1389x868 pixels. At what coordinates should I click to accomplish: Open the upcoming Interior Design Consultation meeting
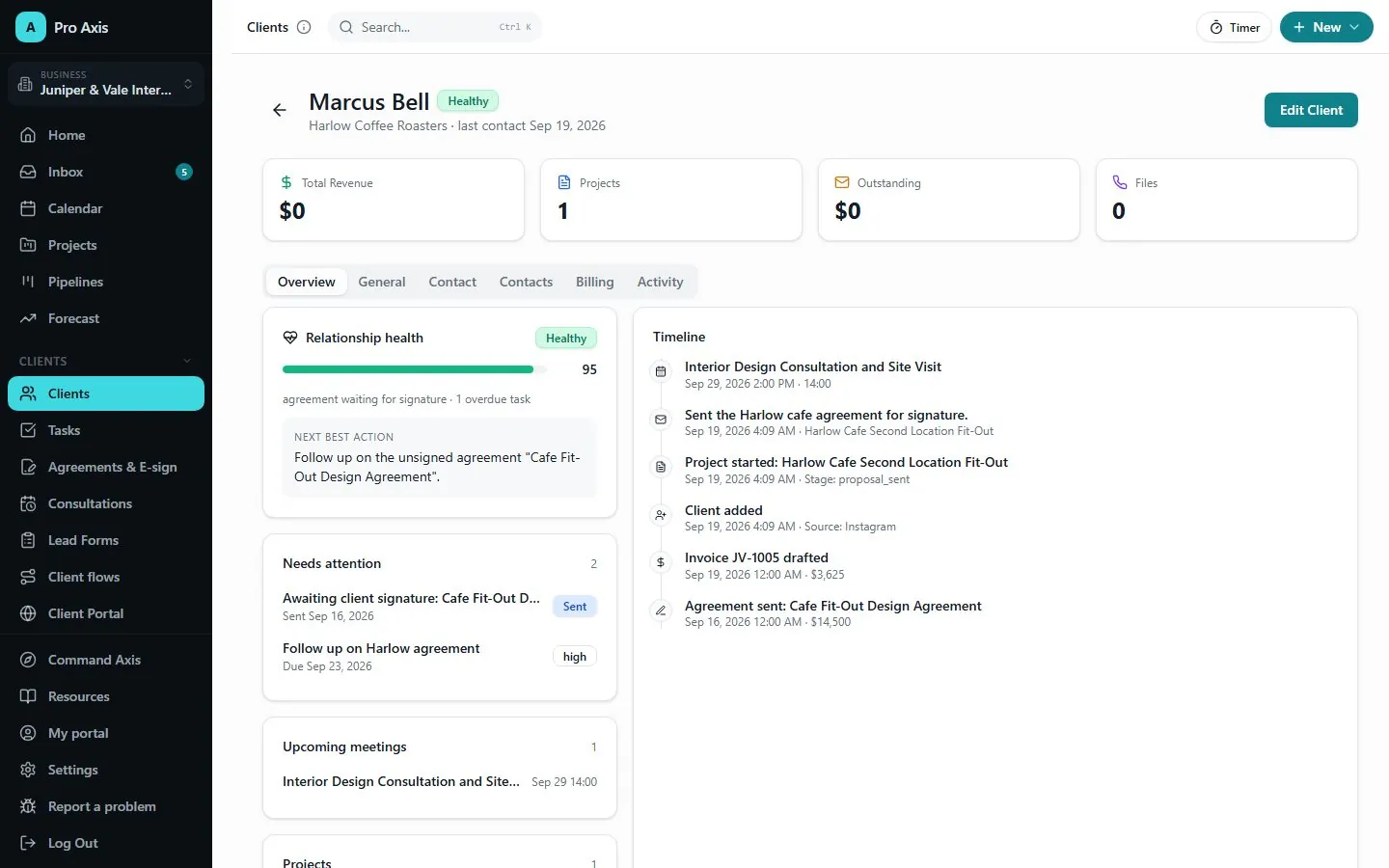[440, 781]
